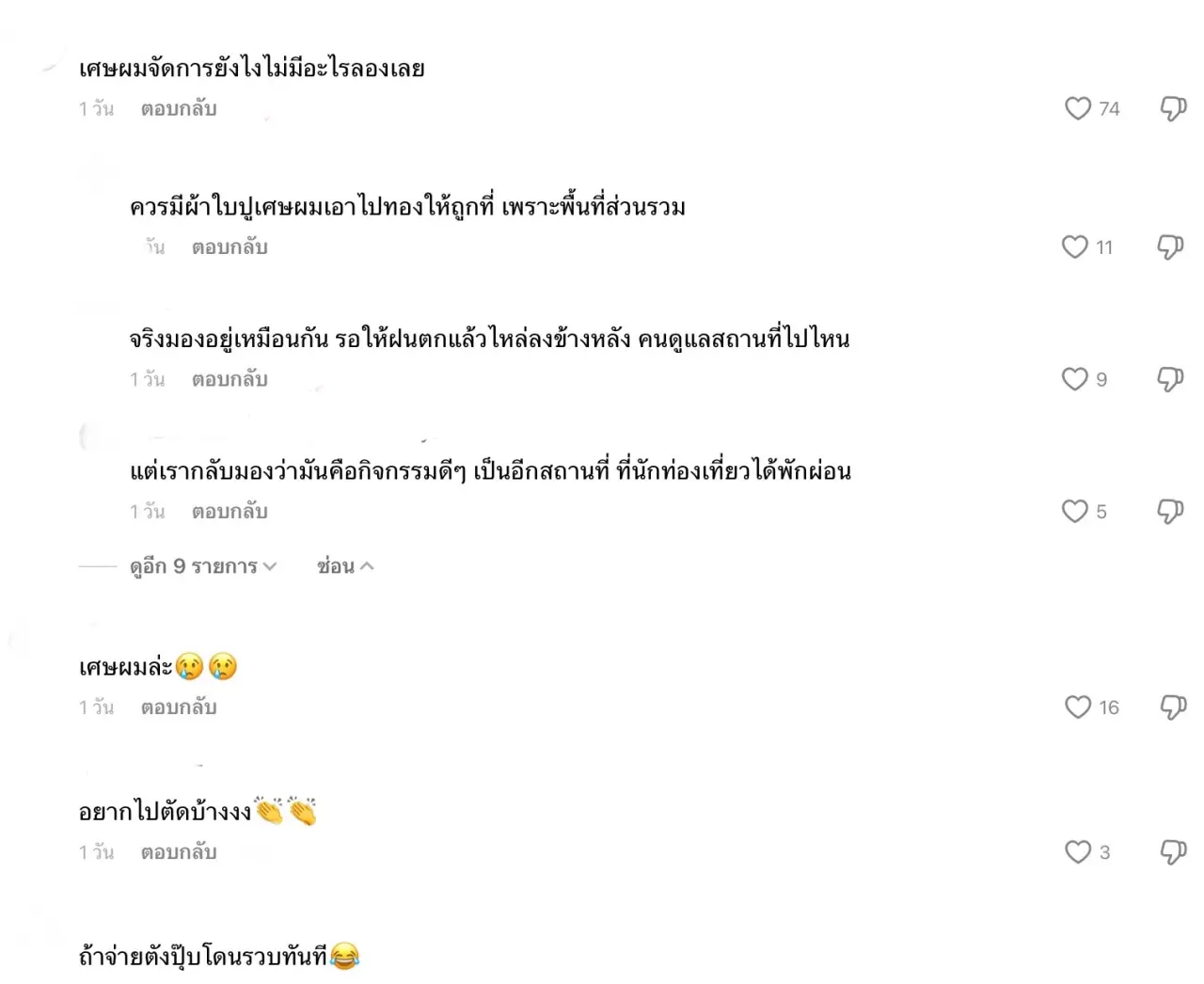Select the ถ้าจ่ายตังปุ๊บโดนรวบทันที comment text
1204x984 pixels.
point(219,957)
